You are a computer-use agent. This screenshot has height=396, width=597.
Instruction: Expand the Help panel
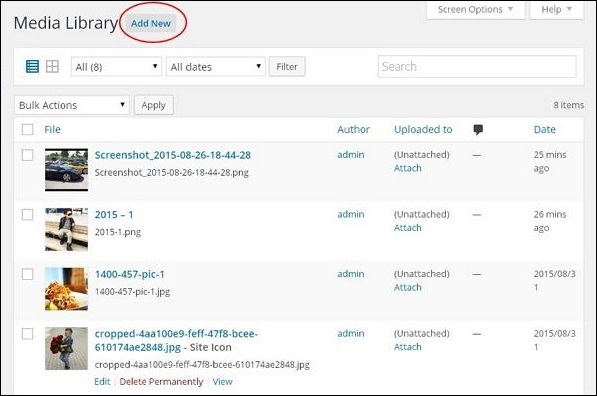point(557,10)
